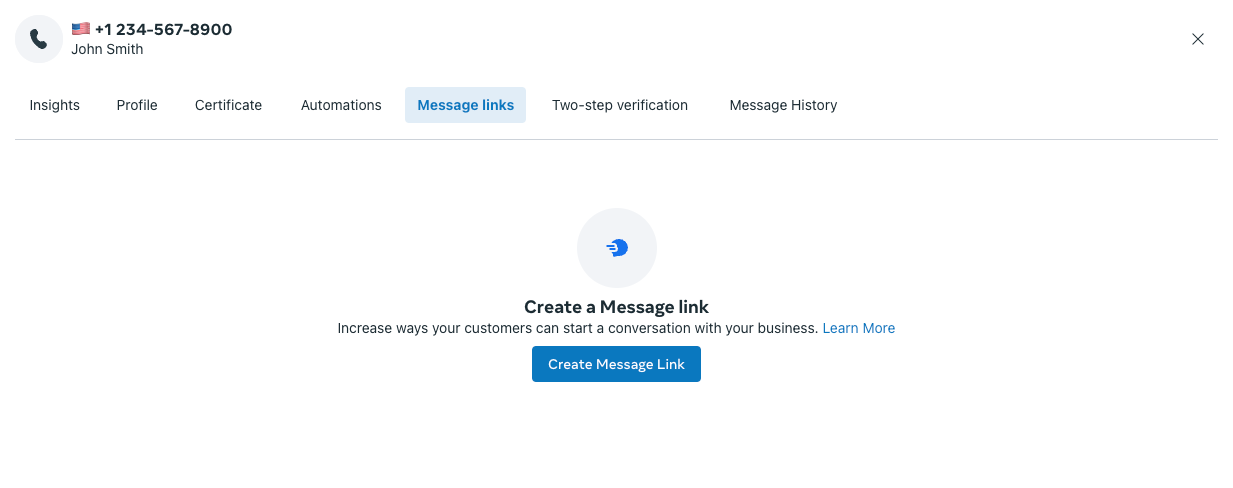Image resolution: width=1233 pixels, height=488 pixels.
Task: Follow the Learn More link
Action: pos(858,328)
